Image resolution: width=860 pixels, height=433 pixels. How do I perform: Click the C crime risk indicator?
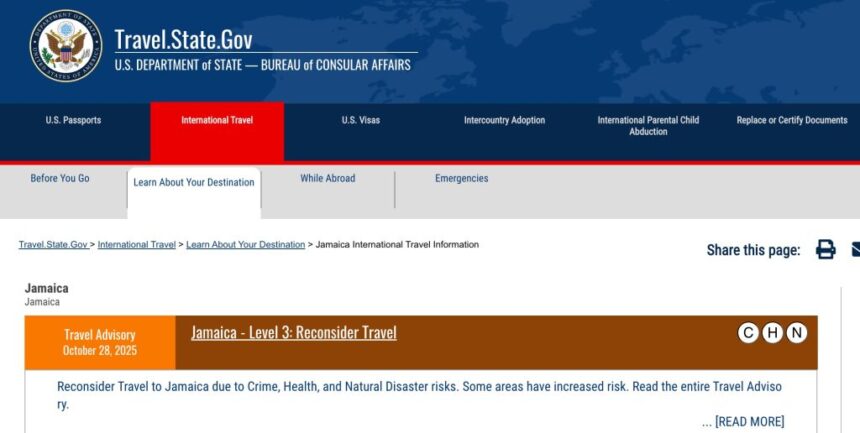748,333
